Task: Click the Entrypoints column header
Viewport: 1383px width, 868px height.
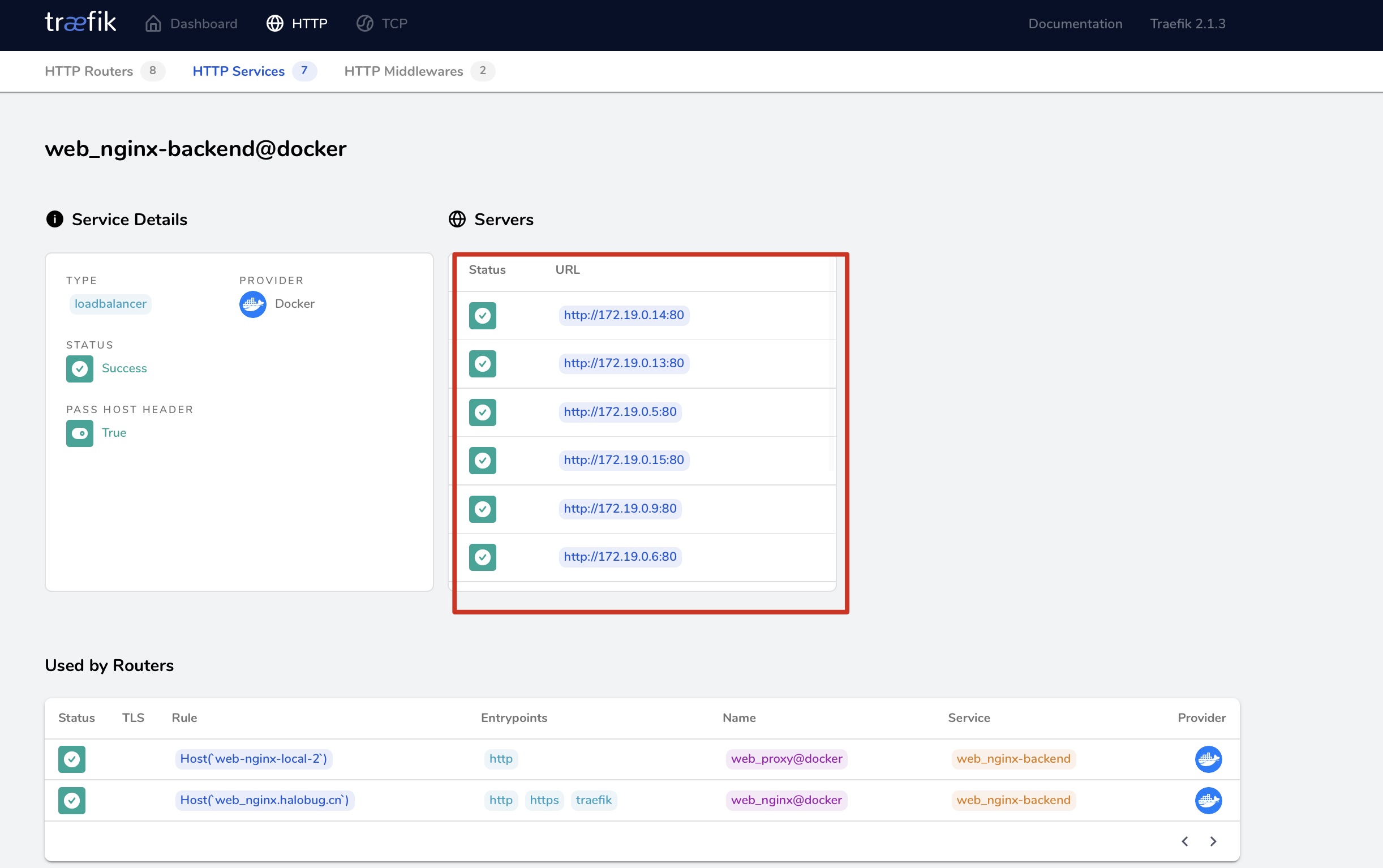Action: (x=514, y=718)
